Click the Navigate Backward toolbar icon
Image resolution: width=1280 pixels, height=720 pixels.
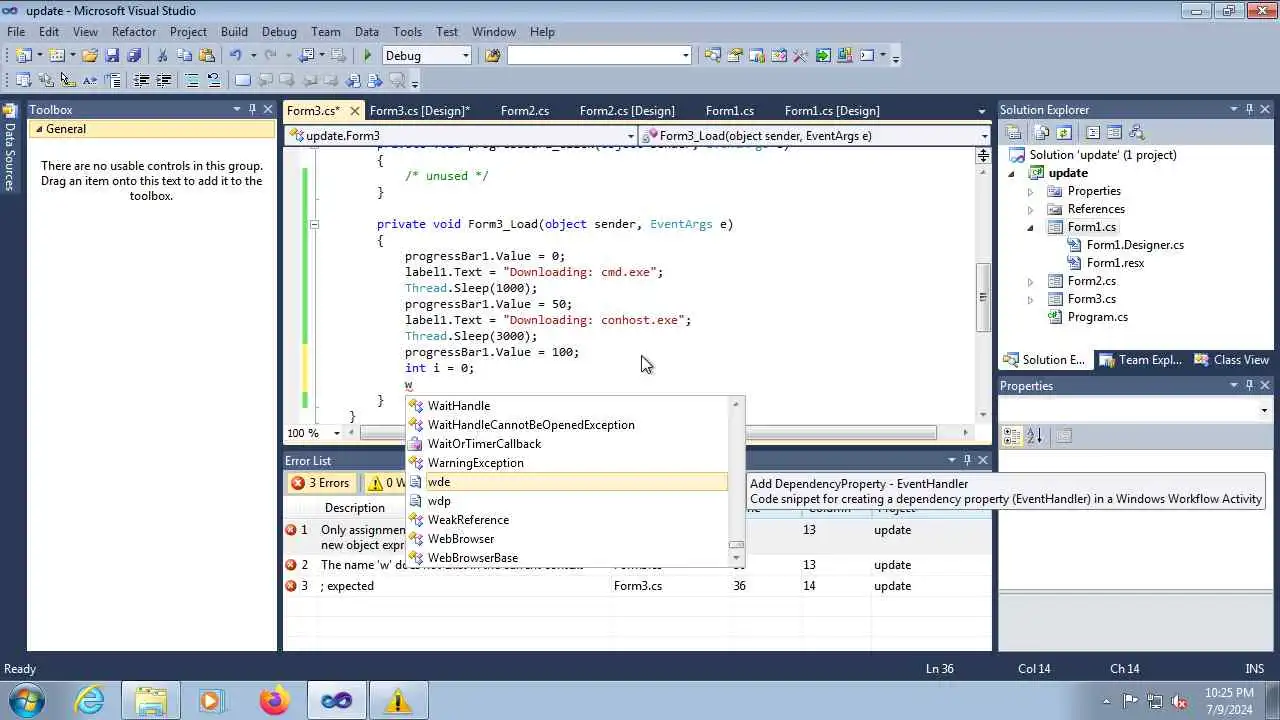(307, 56)
